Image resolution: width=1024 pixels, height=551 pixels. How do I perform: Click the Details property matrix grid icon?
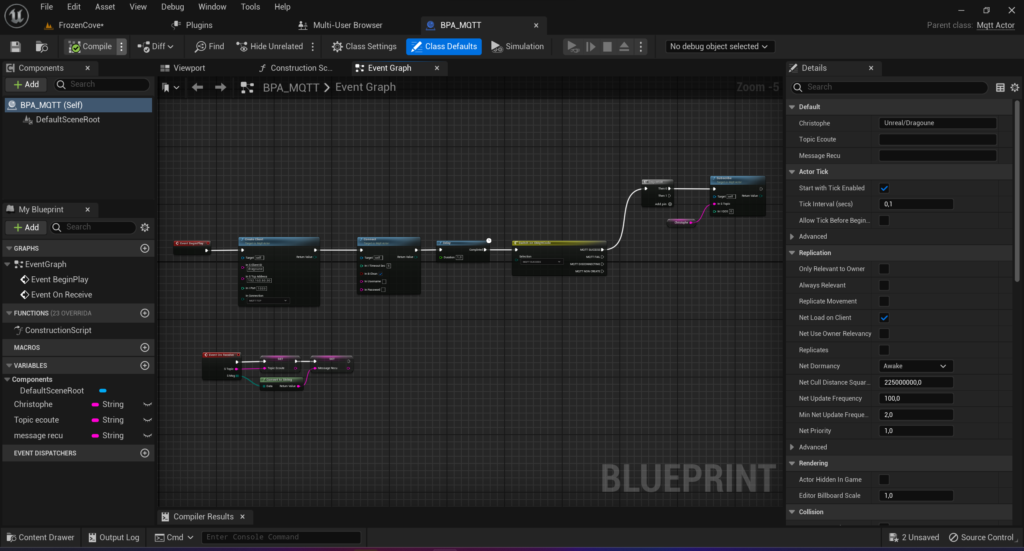(1000, 87)
